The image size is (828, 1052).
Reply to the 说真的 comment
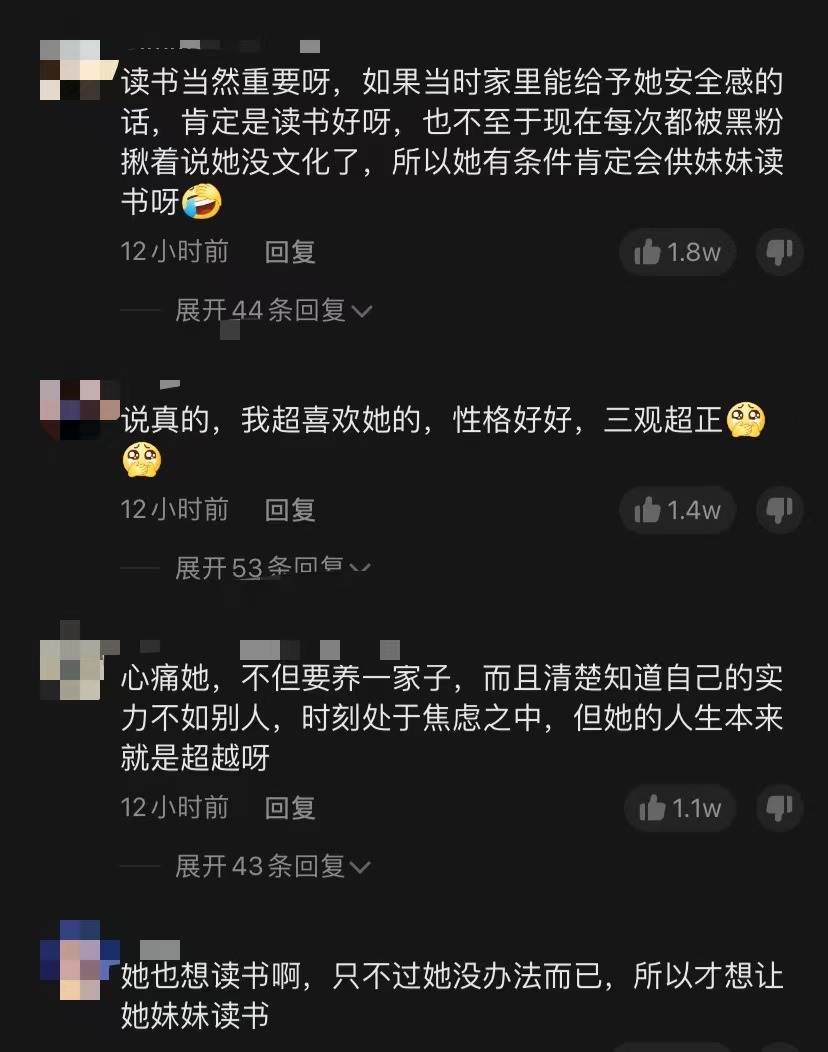click(x=290, y=511)
